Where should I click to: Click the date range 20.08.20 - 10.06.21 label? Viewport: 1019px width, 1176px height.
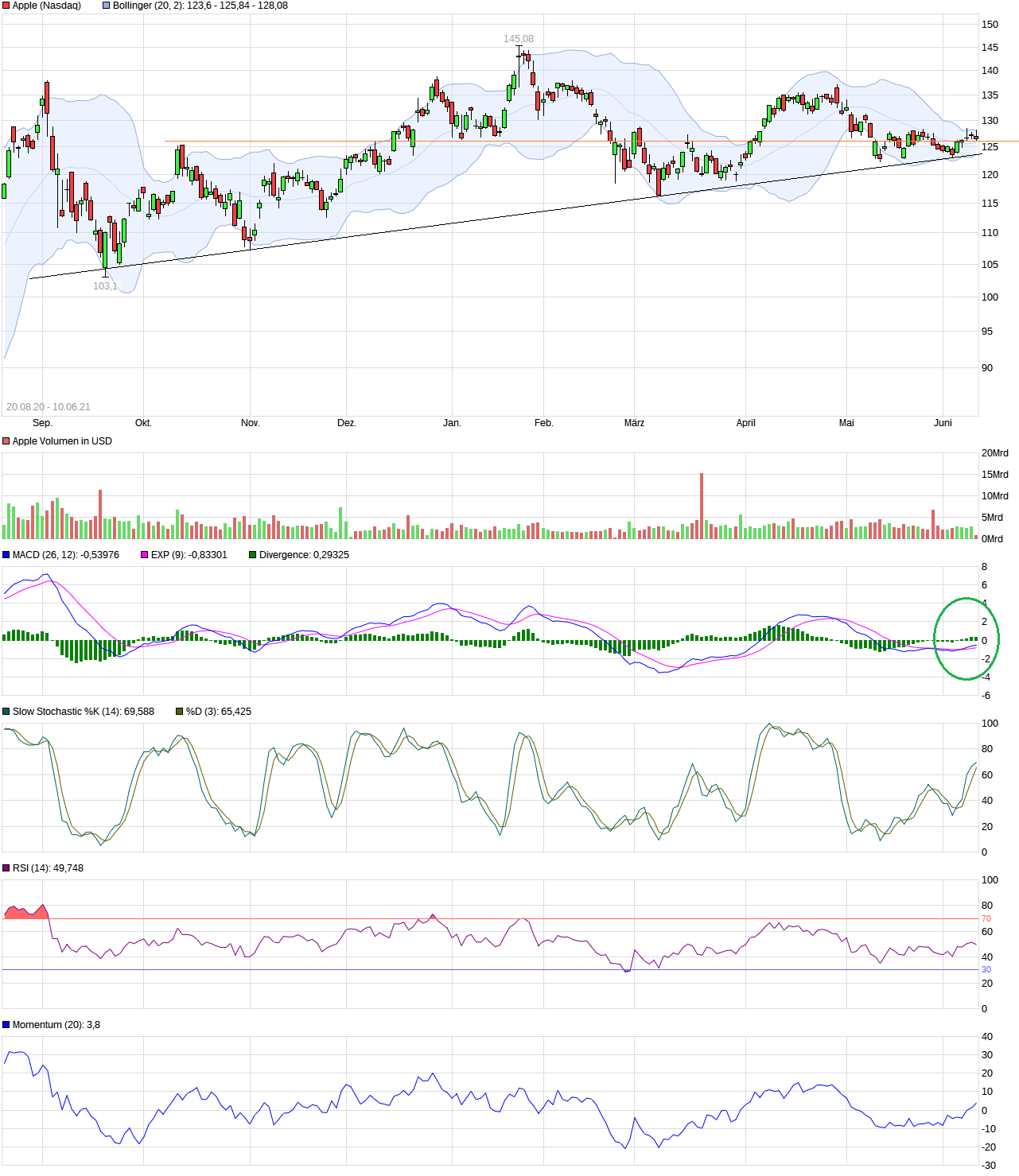coord(49,406)
